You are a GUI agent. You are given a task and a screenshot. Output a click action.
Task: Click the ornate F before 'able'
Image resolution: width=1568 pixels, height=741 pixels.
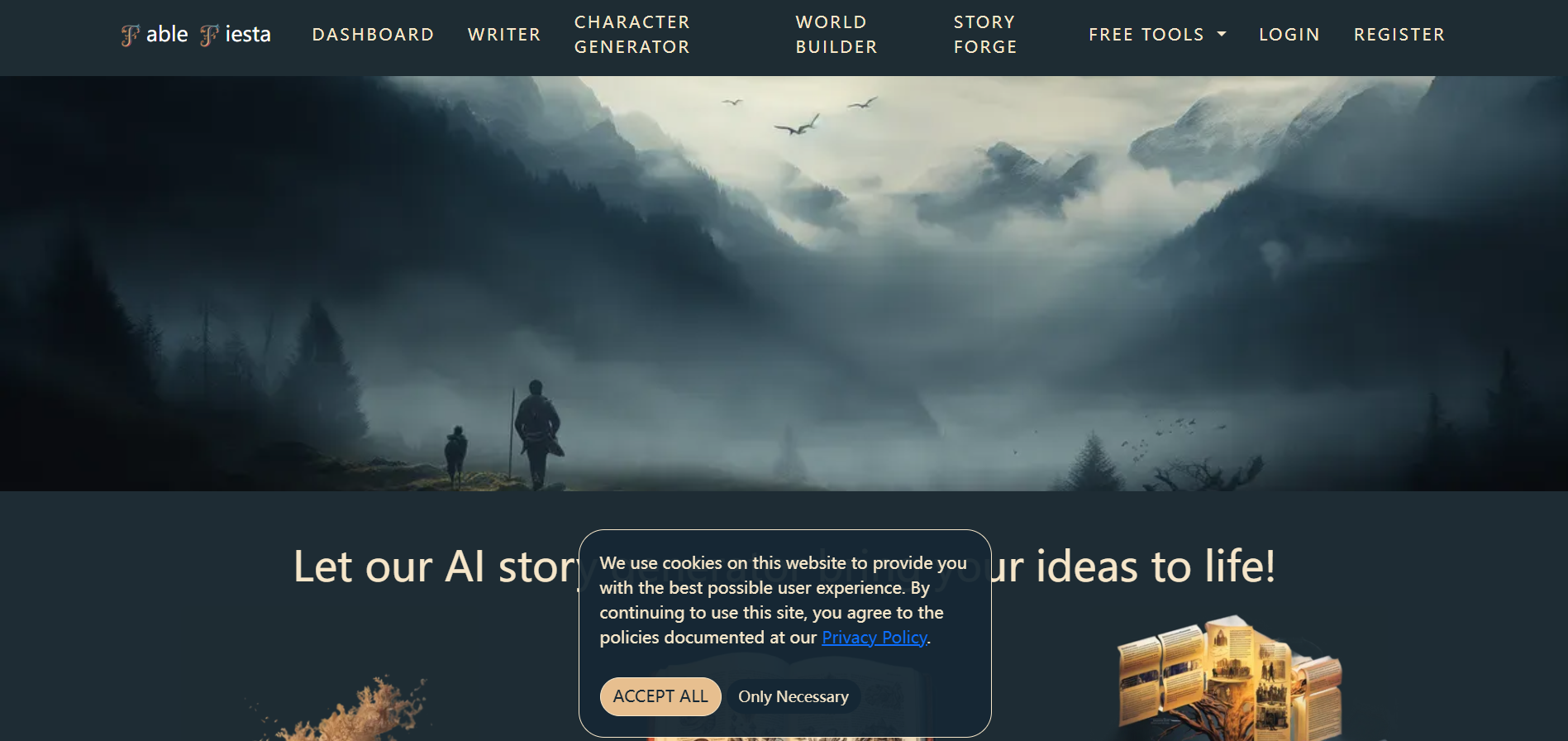coord(131,36)
